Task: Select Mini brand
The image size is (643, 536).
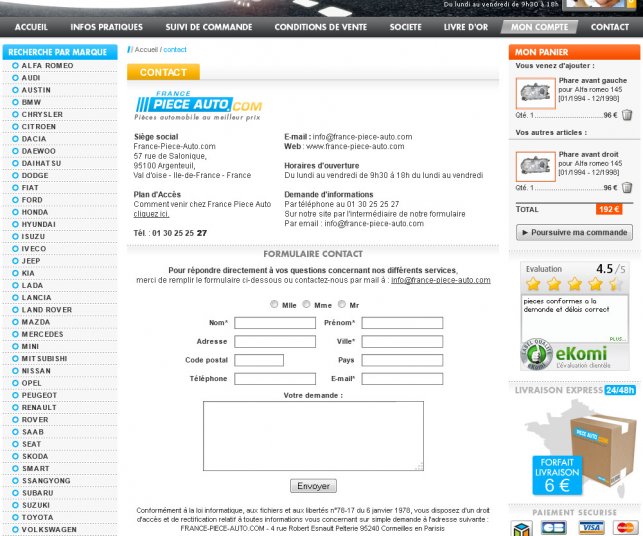Action: pyautogui.click(x=30, y=347)
